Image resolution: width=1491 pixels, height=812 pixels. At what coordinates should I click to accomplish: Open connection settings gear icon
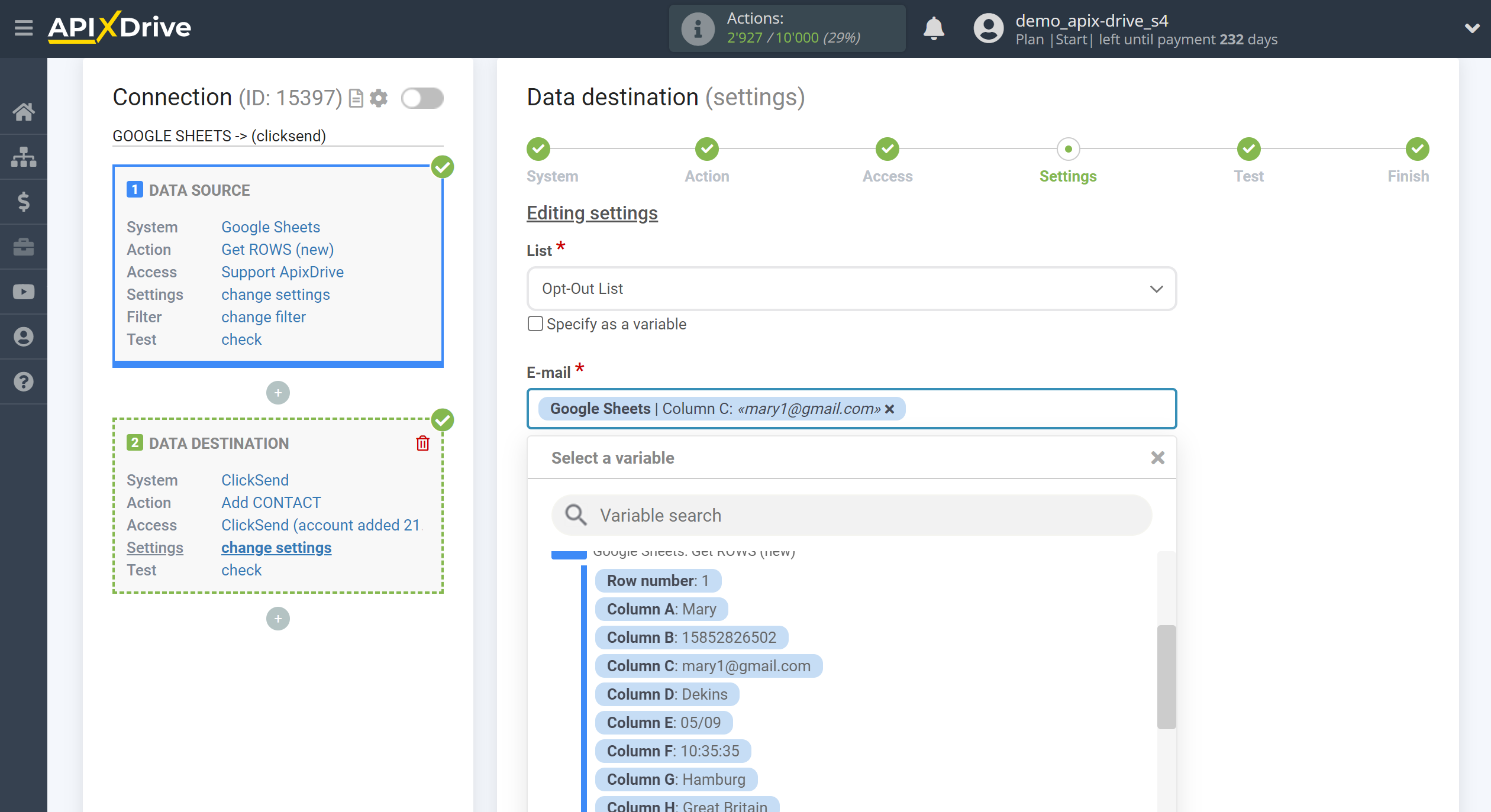379,98
